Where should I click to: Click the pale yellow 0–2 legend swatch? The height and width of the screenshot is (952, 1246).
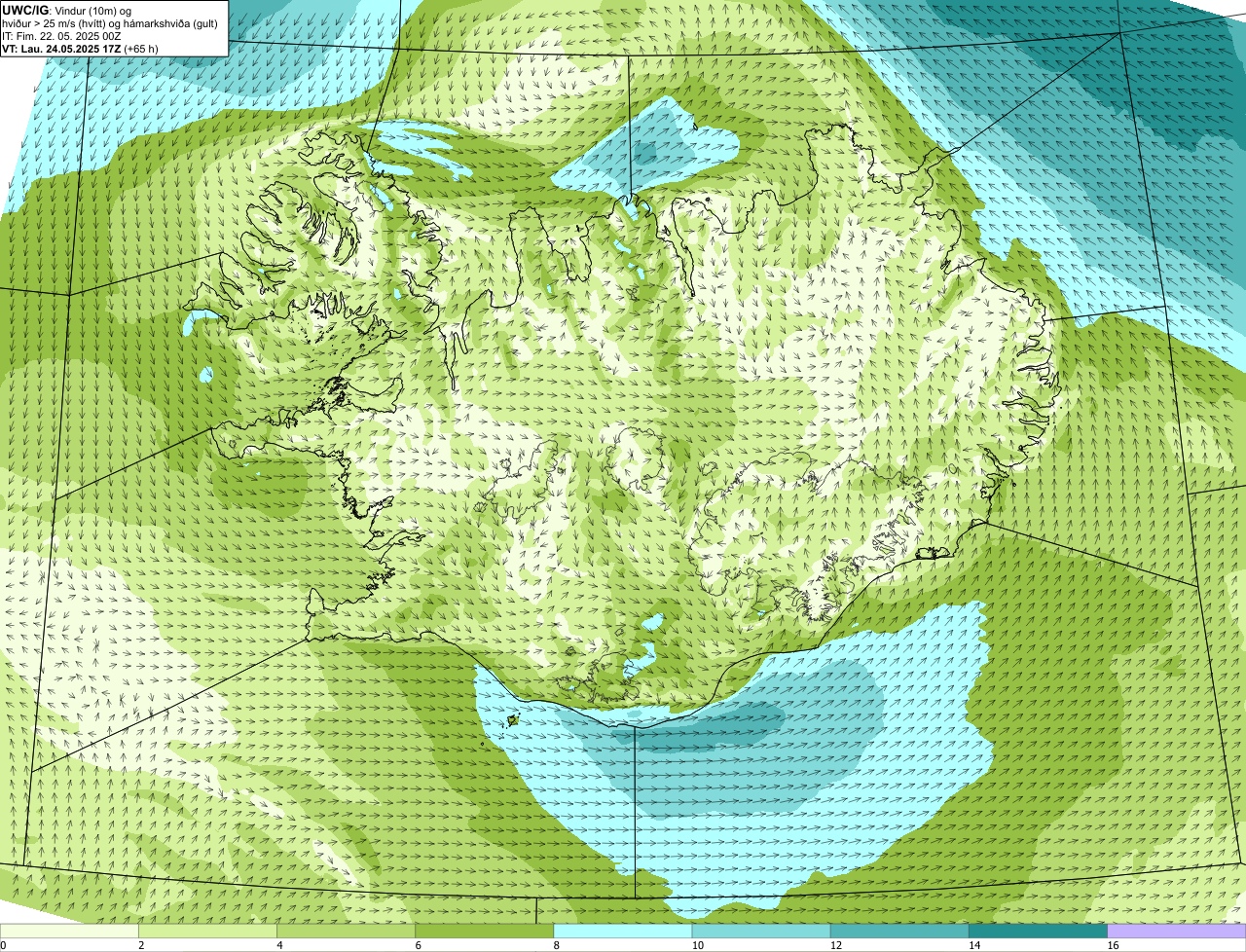click(69, 931)
